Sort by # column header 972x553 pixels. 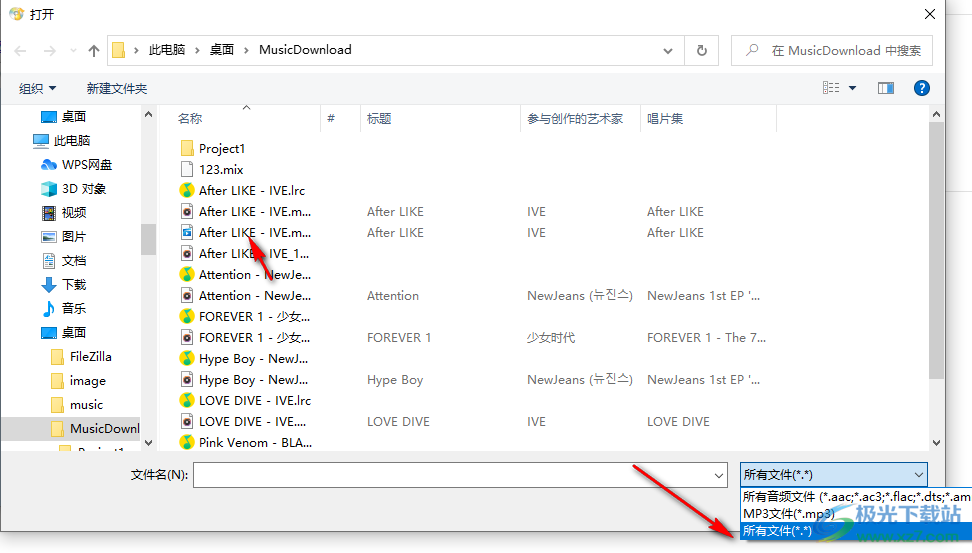point(331,118)
